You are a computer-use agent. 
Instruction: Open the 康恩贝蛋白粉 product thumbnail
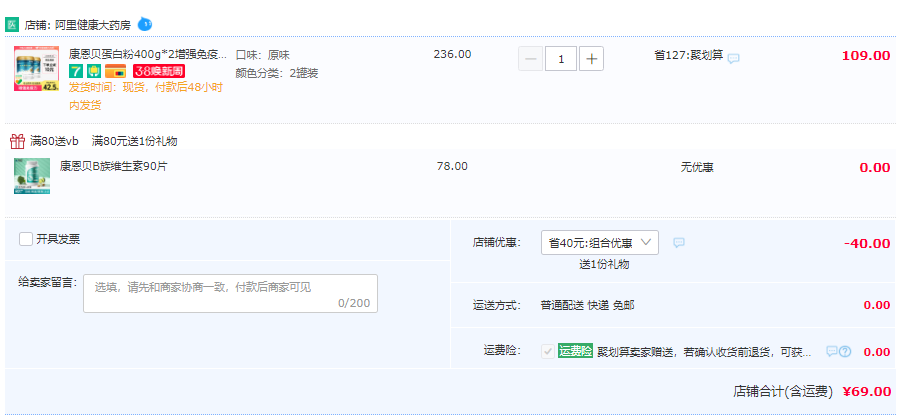[x=36, y=69]
